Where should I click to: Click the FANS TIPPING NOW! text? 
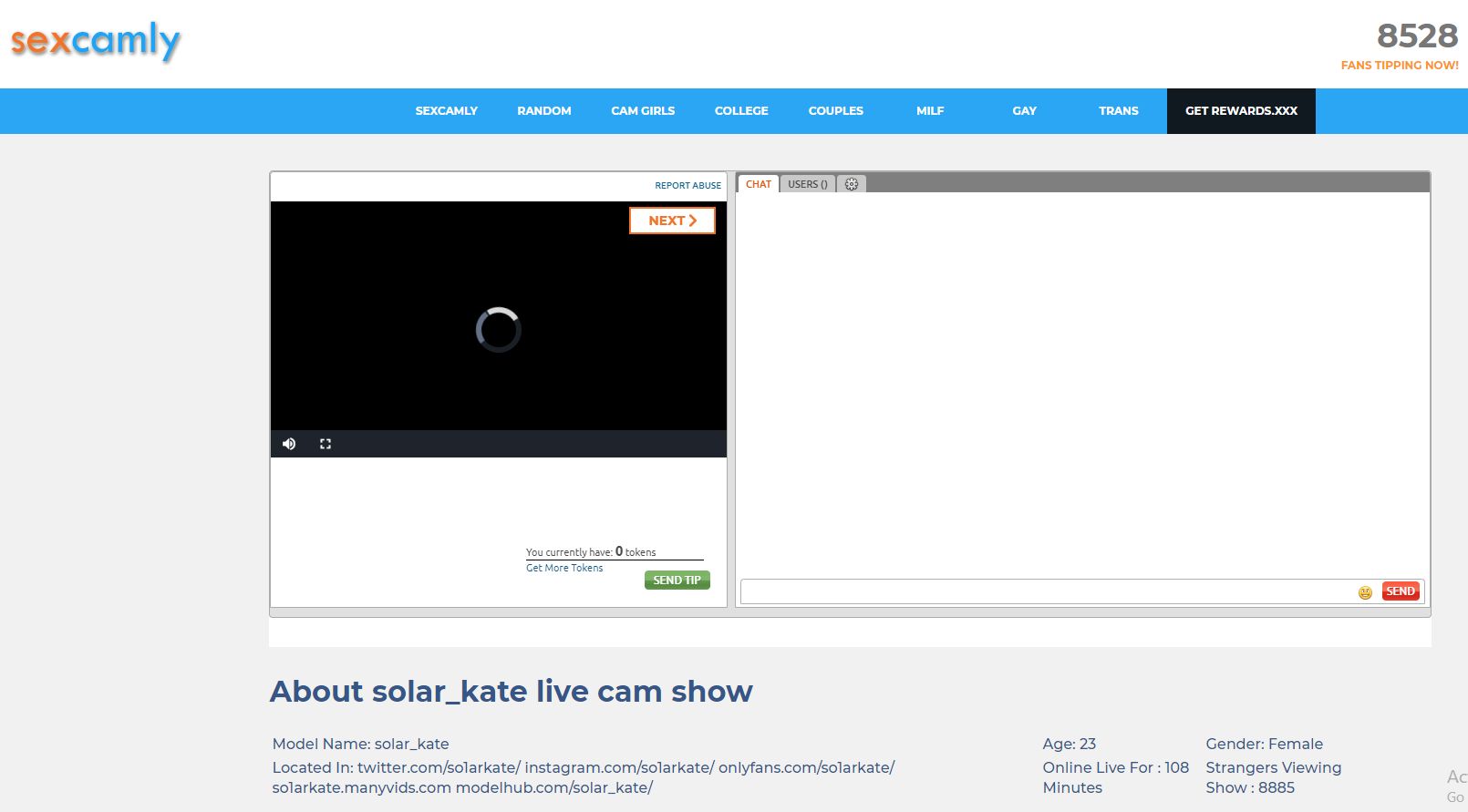coord(1400,66)
